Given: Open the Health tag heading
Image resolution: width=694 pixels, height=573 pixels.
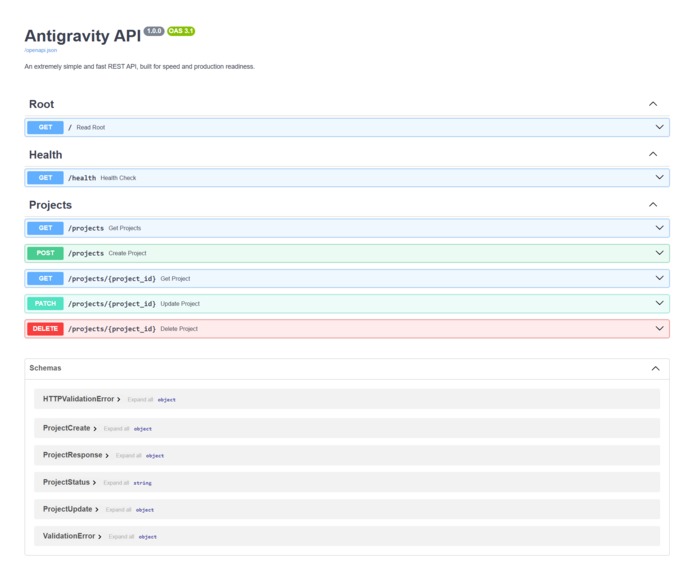Looking at the screenshot, I should coord(46,154).
